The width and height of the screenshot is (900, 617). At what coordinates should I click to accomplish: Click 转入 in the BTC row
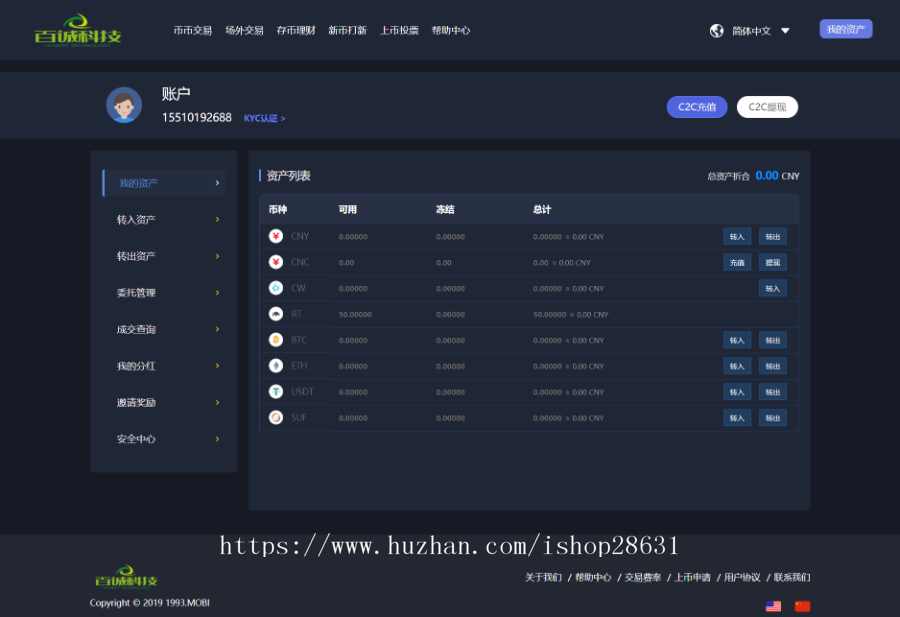pos(737,340)
